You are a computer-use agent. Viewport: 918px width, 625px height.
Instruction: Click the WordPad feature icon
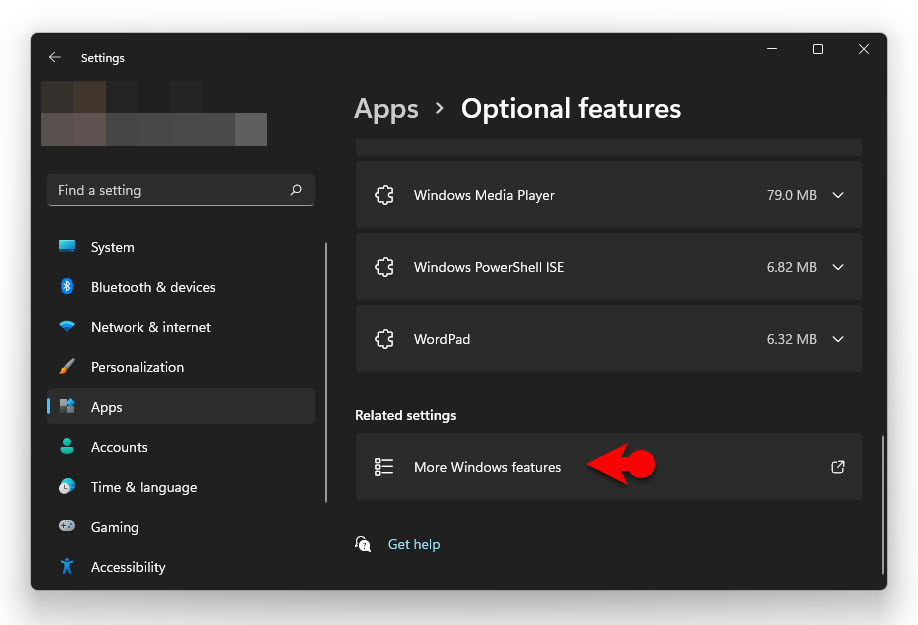(x=384, y=339)
